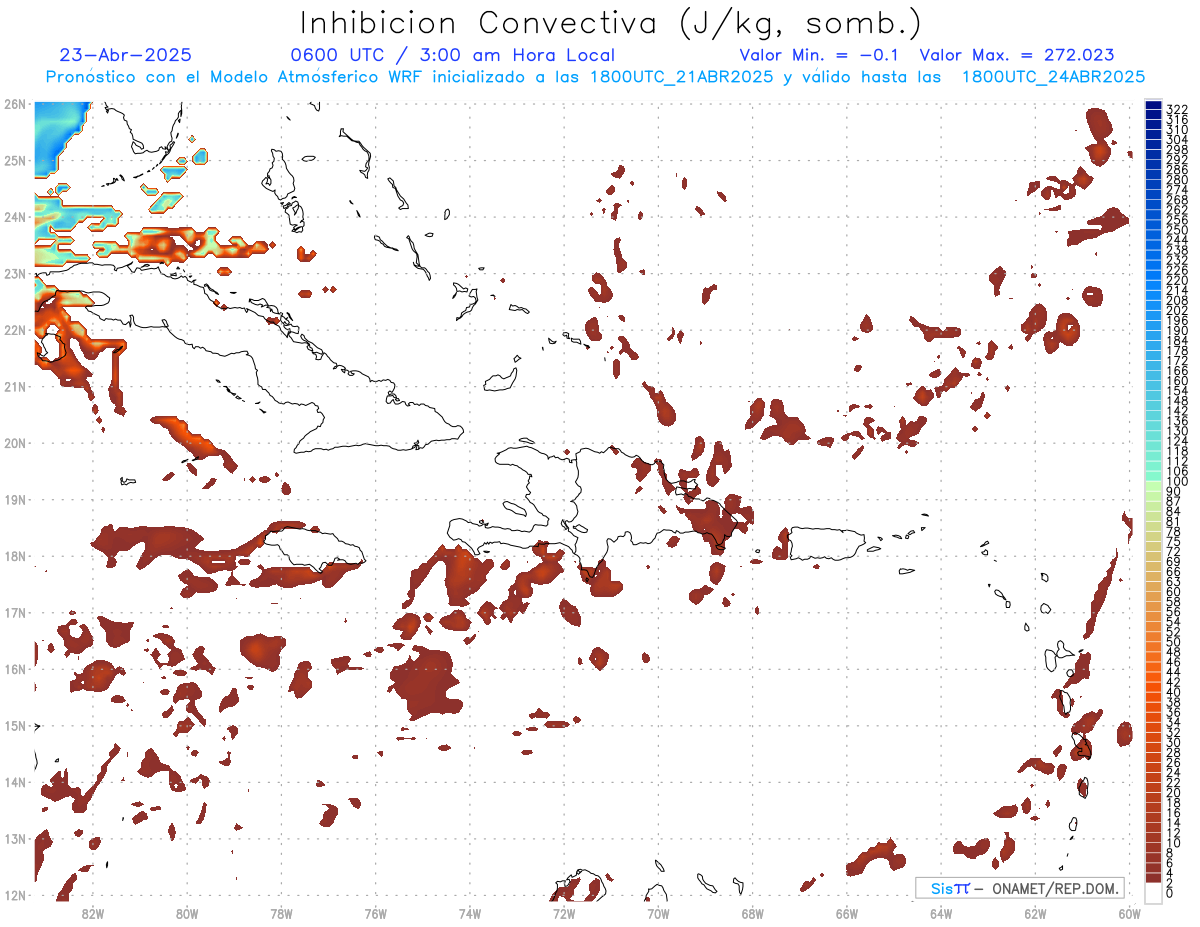The image size is (1200, 927).
Task: Click the '0' value at the scale bottom
Action: [x=1170, y=893]
